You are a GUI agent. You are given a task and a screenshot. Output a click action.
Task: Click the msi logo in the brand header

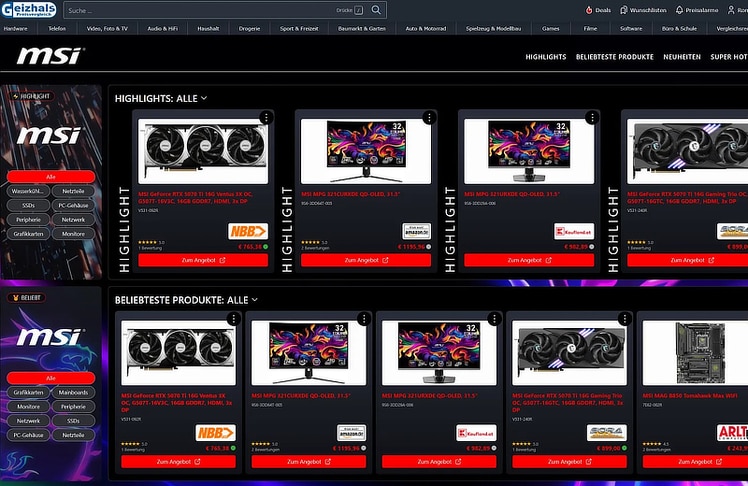point(50,56)
